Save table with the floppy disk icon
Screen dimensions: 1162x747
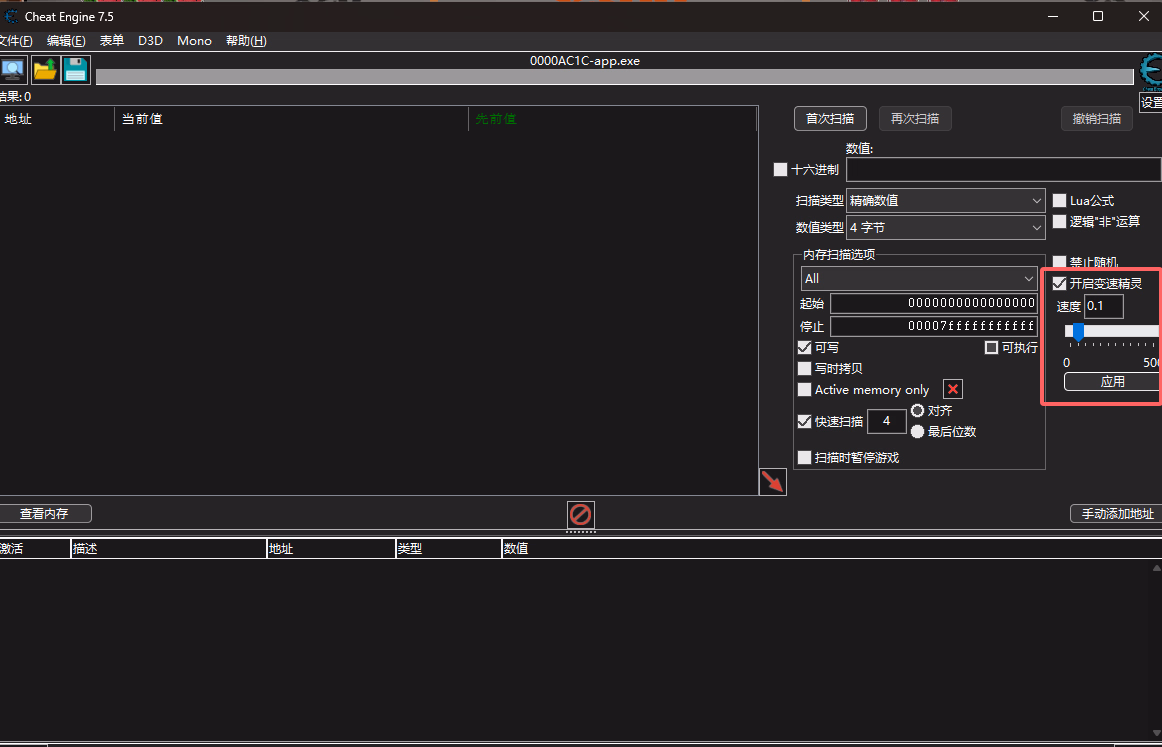tap(76, 70)
